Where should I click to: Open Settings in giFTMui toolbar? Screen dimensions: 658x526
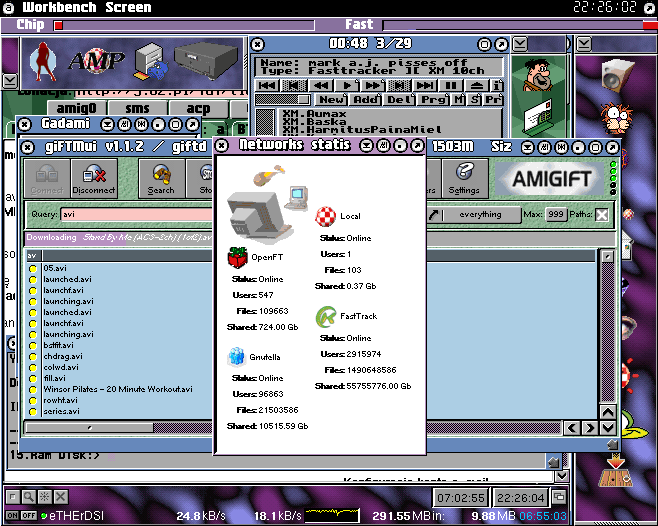click(x=465, y=178)
